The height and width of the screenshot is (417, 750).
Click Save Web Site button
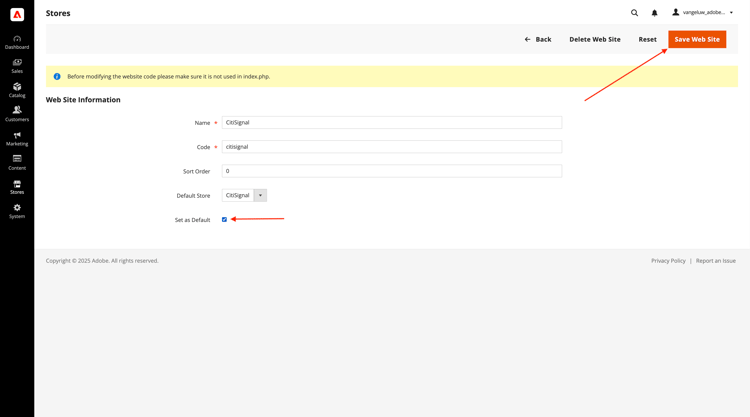coord(697,39)
